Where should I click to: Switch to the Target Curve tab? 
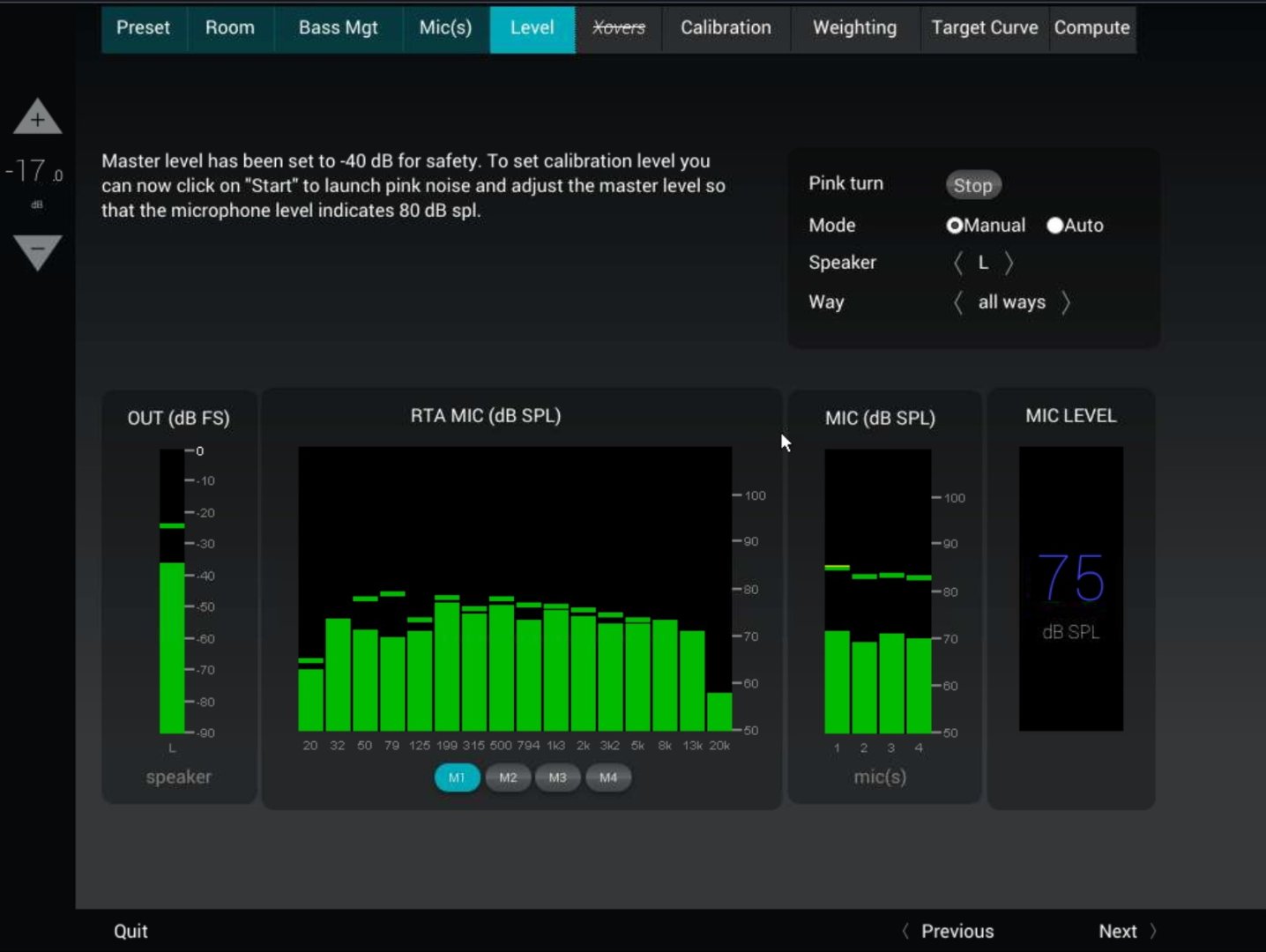984,28
